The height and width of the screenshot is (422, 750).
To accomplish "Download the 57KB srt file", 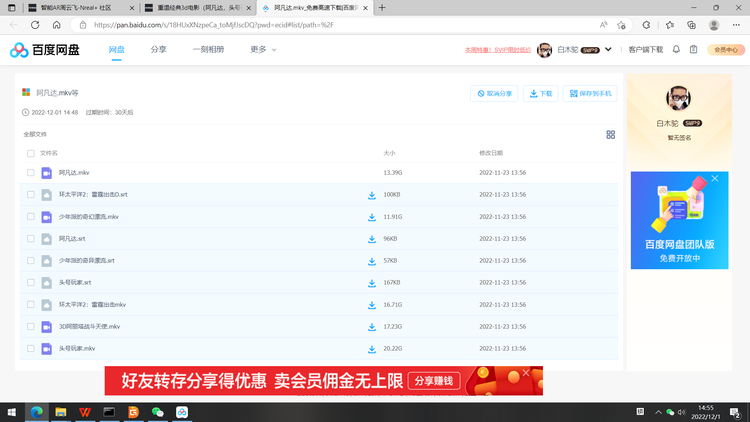I will (x=372, y=261).
